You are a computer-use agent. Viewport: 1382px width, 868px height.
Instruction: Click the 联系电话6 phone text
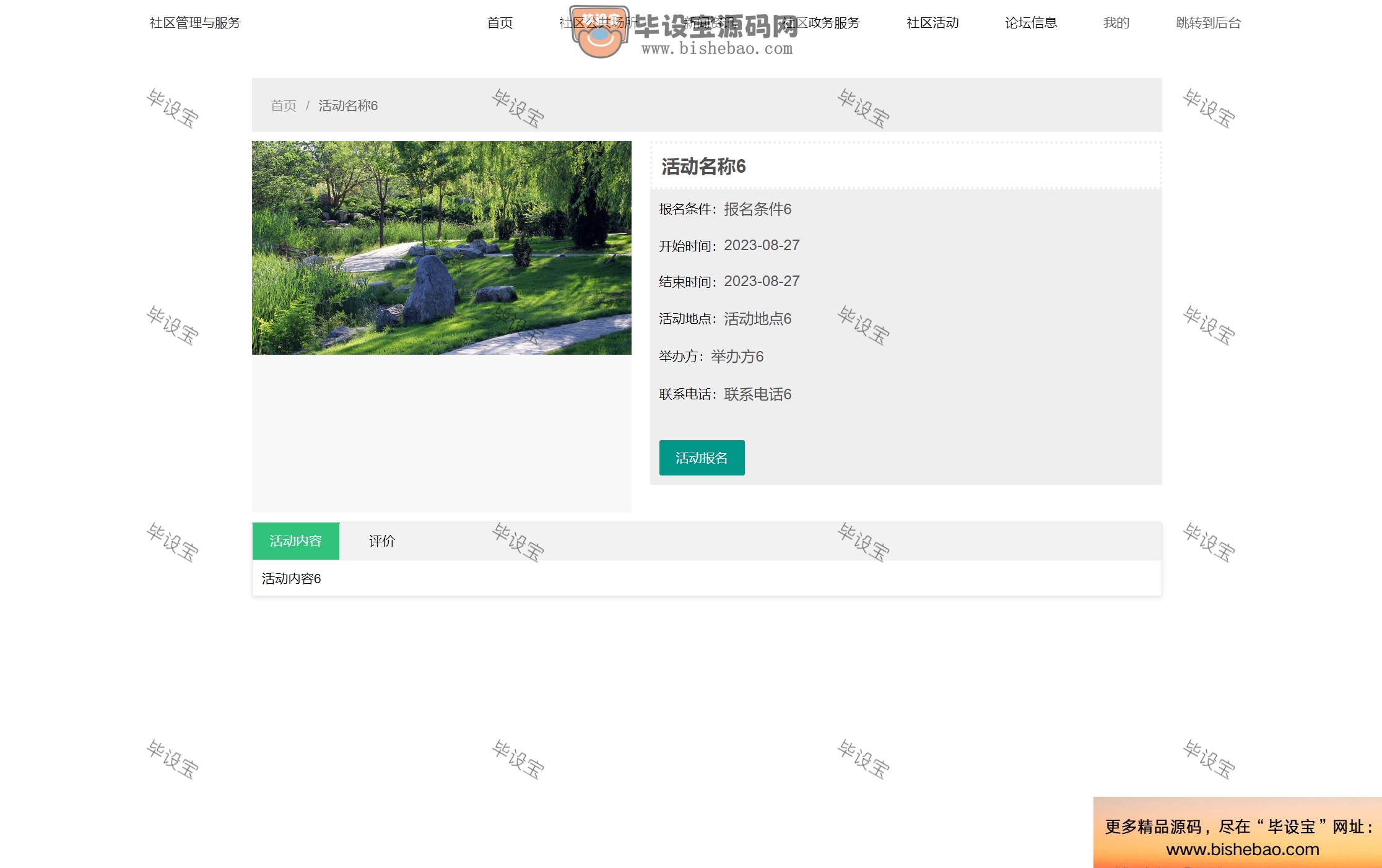click(758, 394)
